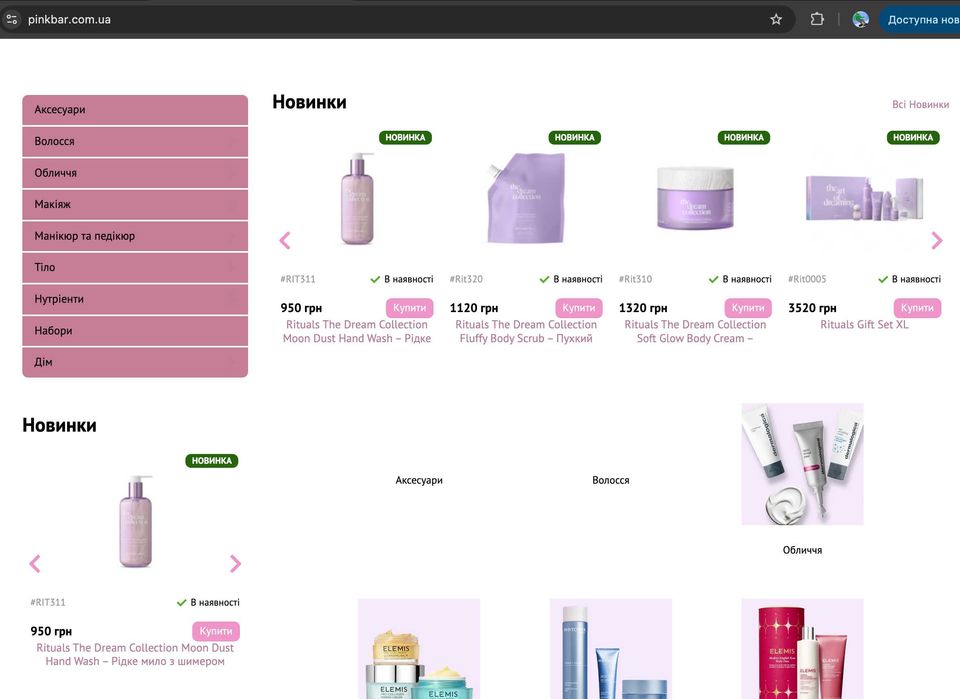960x699 pixels.
Task: Bookmark this page with the star icon
Action: pos(776,20)
